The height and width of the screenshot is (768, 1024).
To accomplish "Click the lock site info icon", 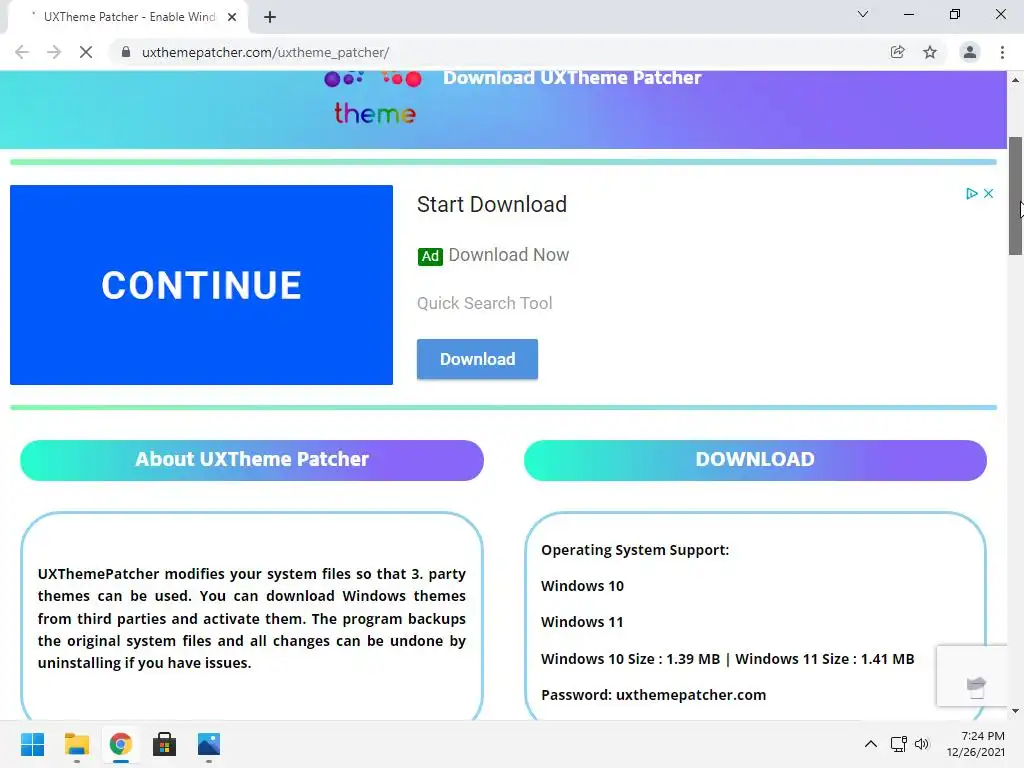I will click(126, 52).
